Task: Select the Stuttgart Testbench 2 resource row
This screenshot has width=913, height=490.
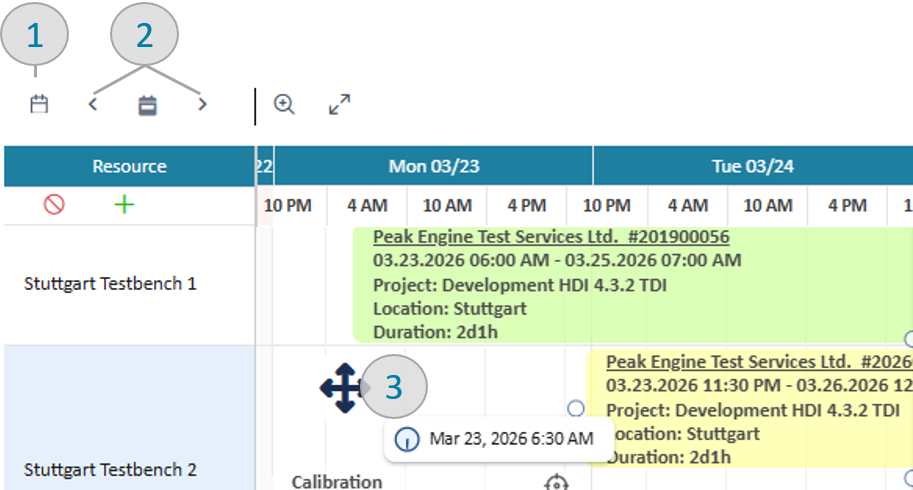Action: 129,417
